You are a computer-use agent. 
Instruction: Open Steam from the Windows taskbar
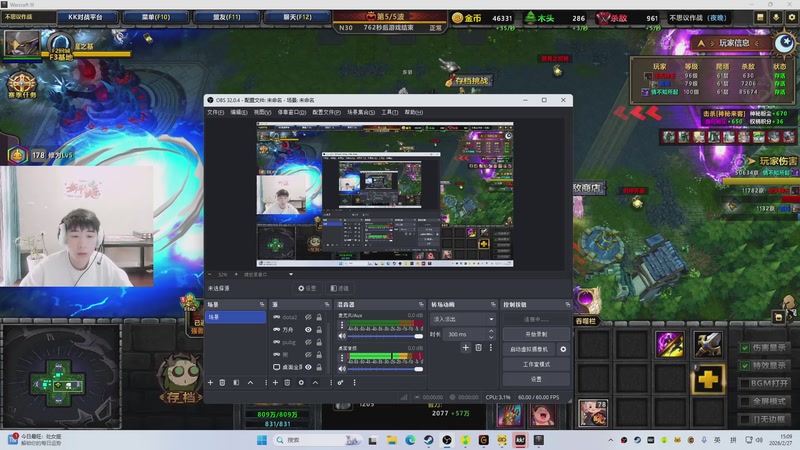(429, 440)
